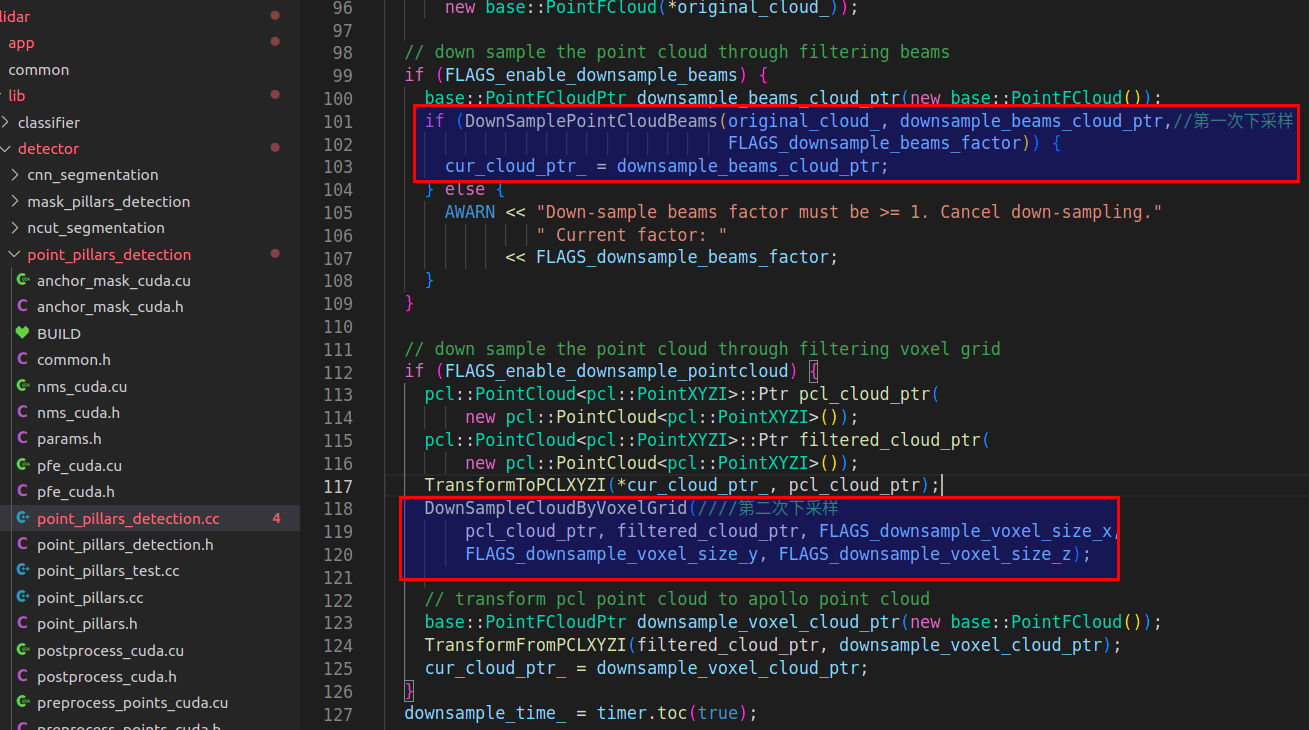Click TransformToPCLXYZI on line 117

tap(515, 486)
